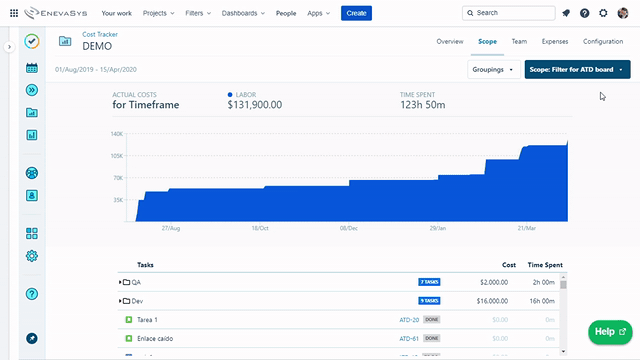This screenshot has height=360, width=640.
Task: Click the task list scrollbar thumb
Action: click(x=563, y=284)
